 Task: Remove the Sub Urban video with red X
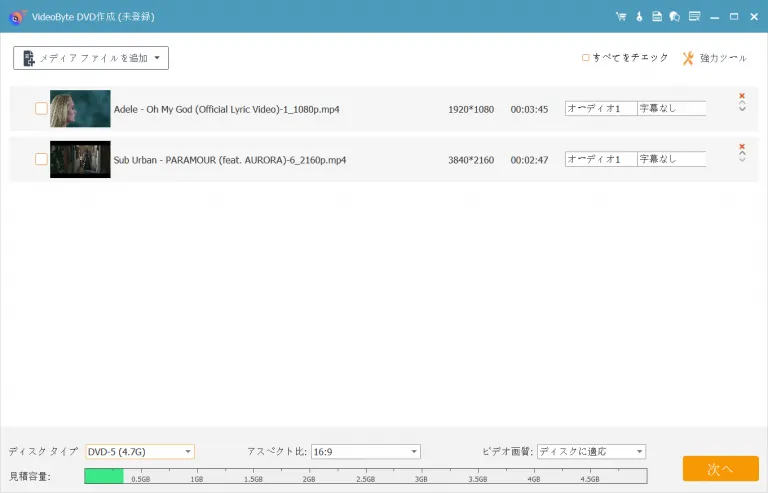(x=742, y=147)
